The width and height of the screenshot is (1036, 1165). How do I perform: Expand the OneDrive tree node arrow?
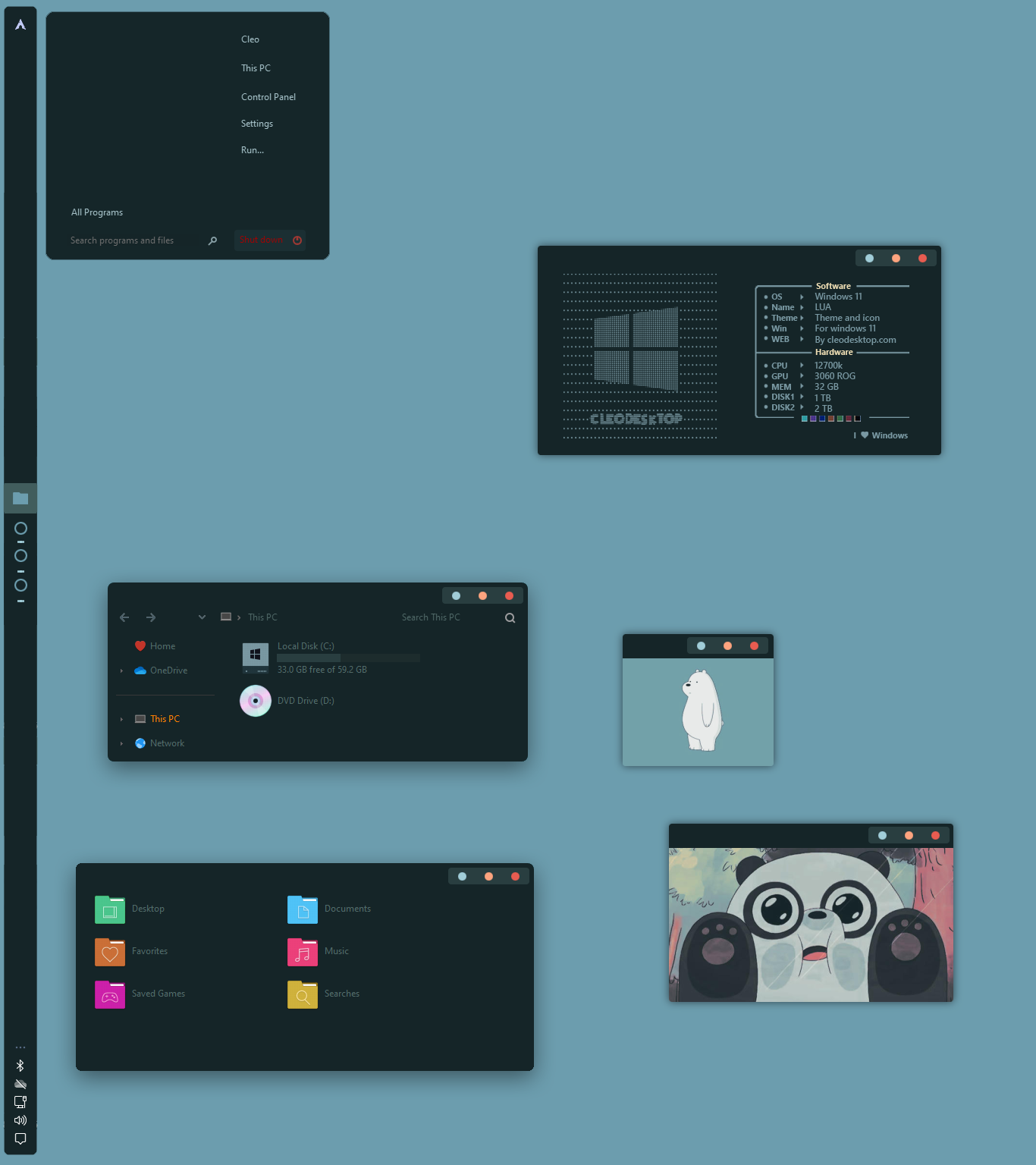[121, 670]
